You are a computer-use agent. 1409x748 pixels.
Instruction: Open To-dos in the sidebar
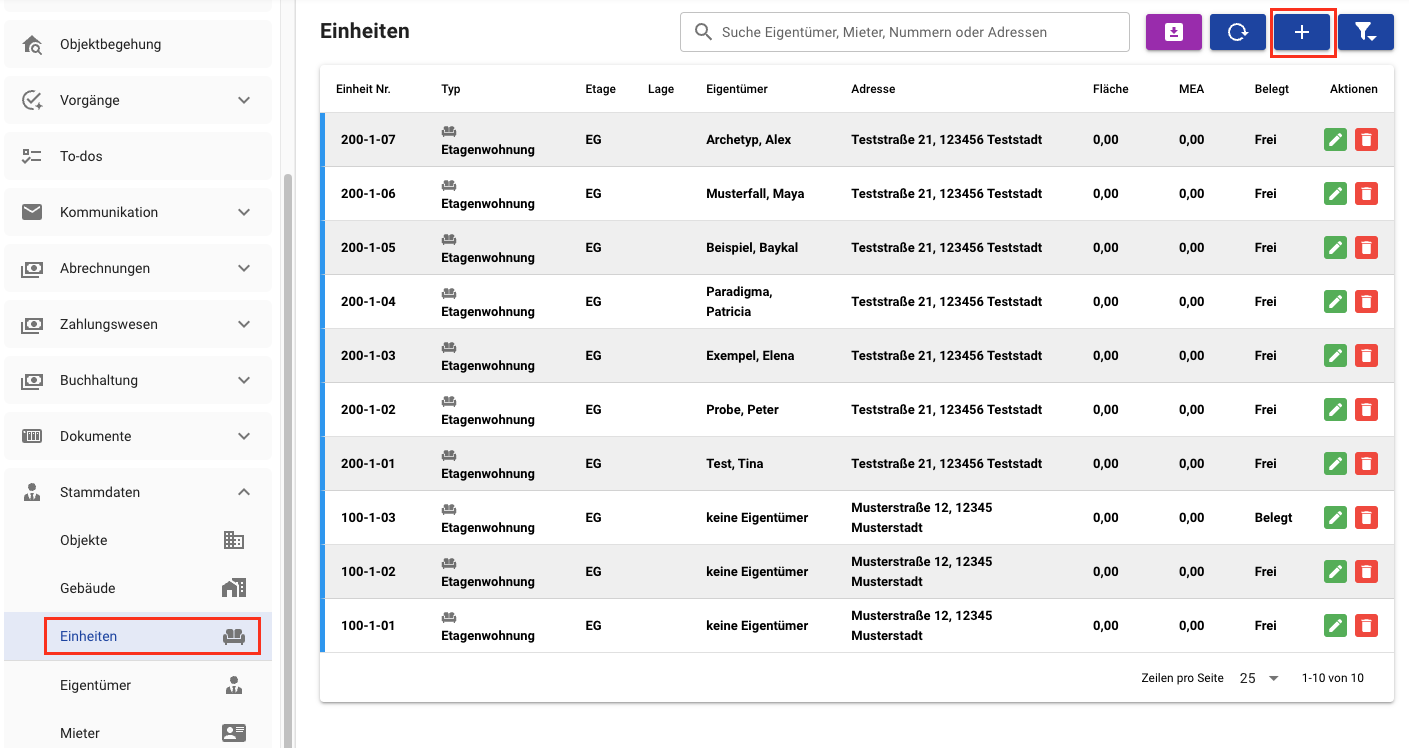tap(138, 156)
